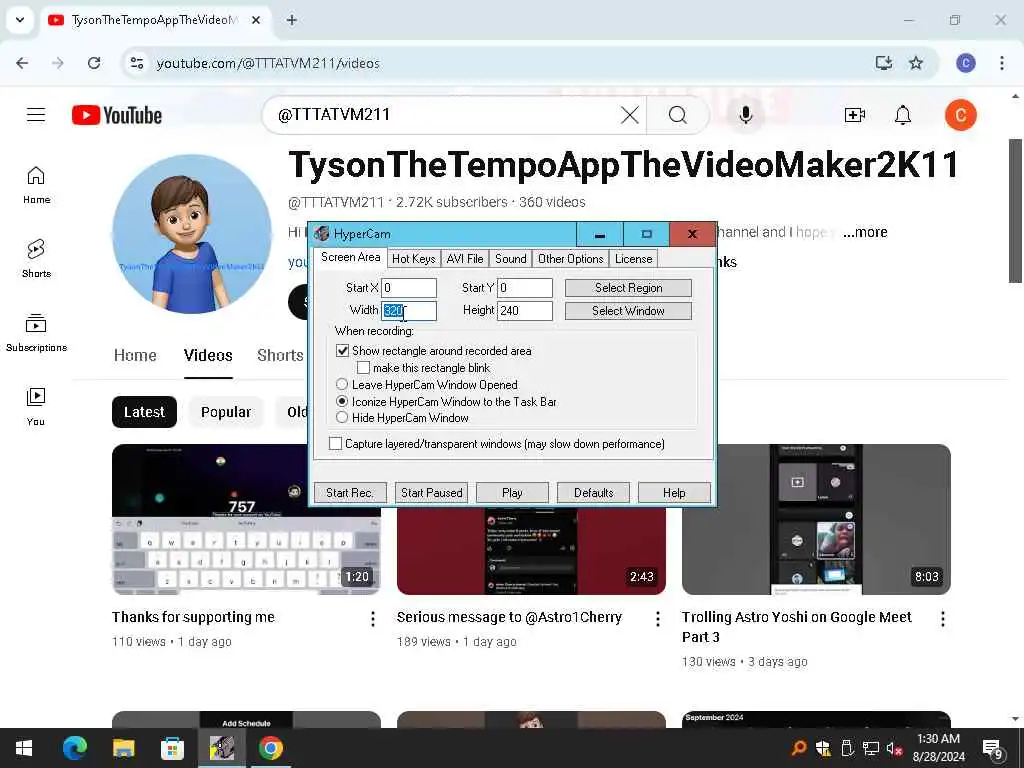Image resolution: width=1024 pixels, height=768 pixels.
Task: View site information icon in address bar
Action: click(136, 63)
